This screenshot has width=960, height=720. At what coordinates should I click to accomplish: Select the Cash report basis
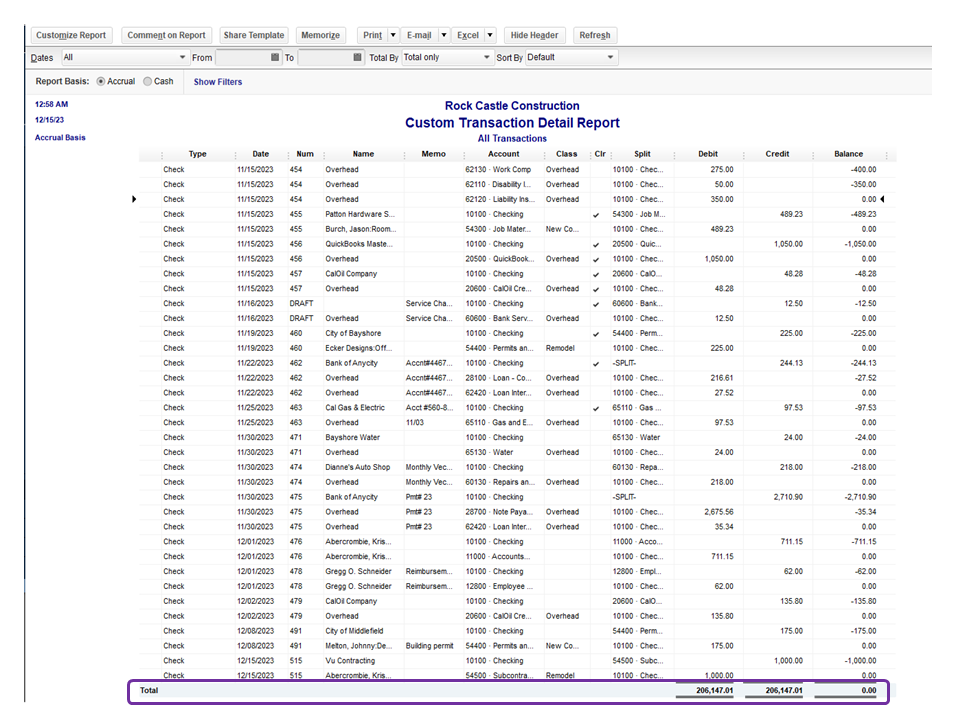pyautogui.click(x=148, y=82)
